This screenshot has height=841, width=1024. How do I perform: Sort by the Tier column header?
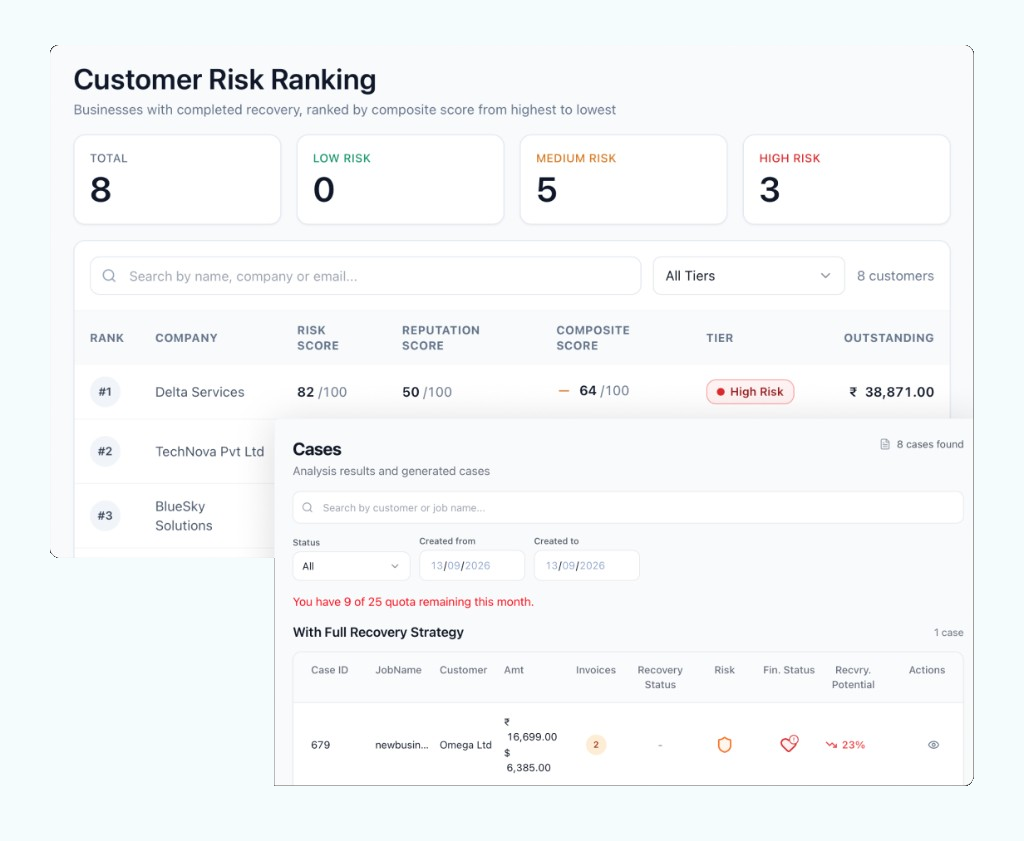(720, 338)
